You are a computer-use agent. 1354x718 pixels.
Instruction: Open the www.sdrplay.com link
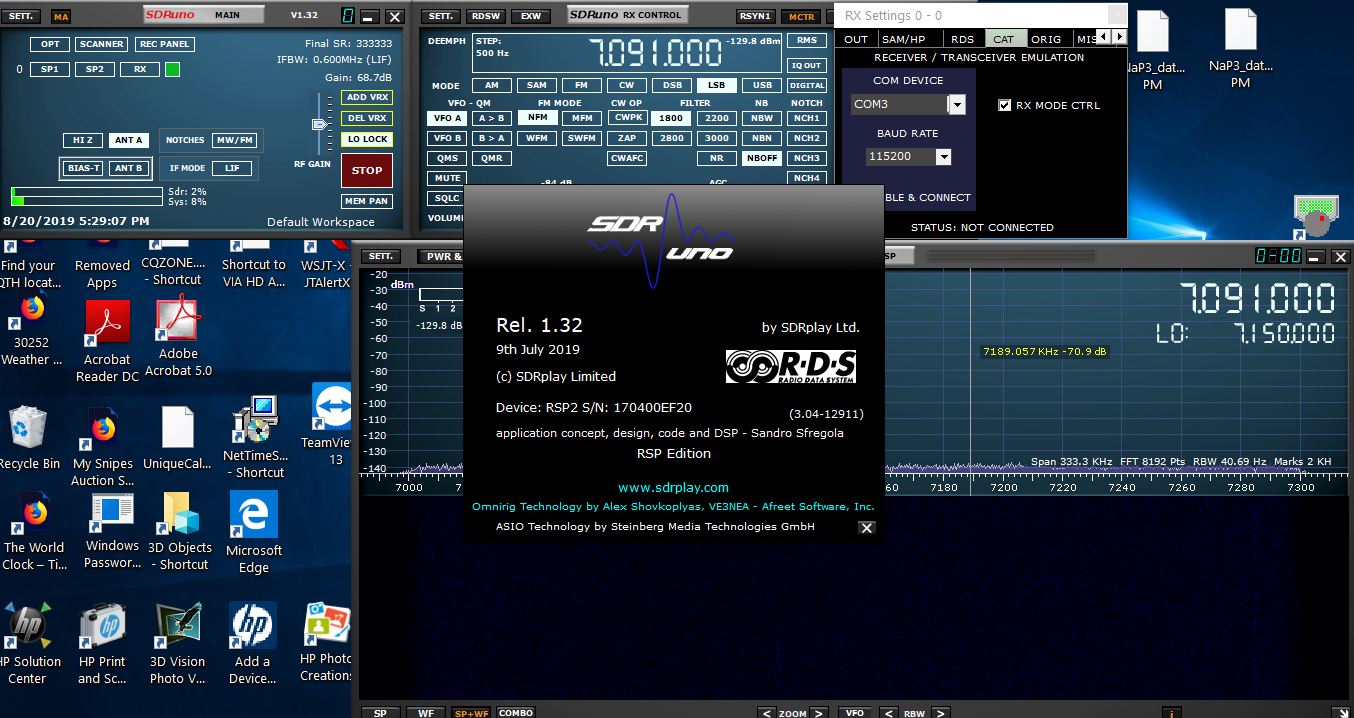673,488
